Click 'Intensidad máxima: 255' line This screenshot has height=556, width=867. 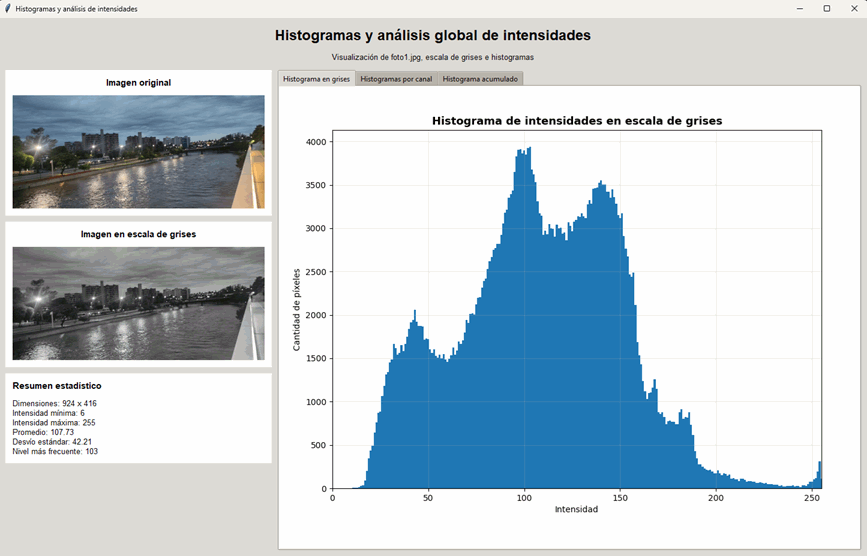tap(54, 423)
